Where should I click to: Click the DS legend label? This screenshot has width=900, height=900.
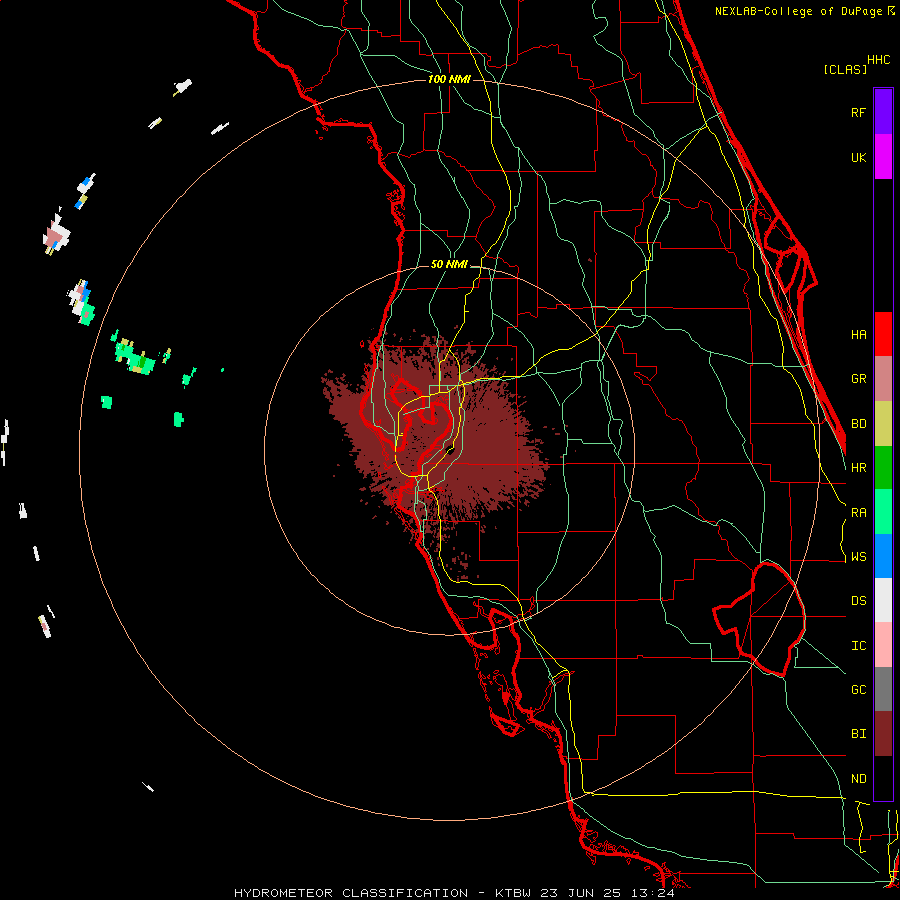858,601
